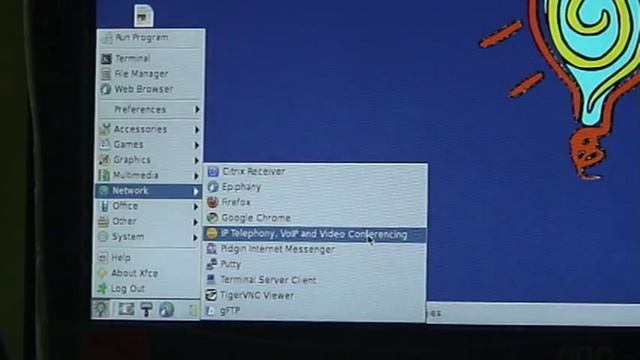The width and height of the screenshot is (640, 360).
Task: Click the Games category icon
Action: [105, 144]
